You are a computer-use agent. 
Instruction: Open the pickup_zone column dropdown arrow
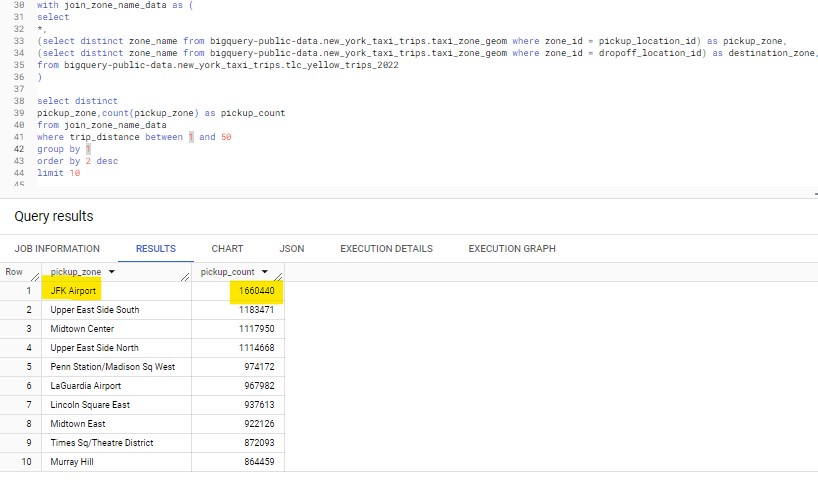click(111, 272)
